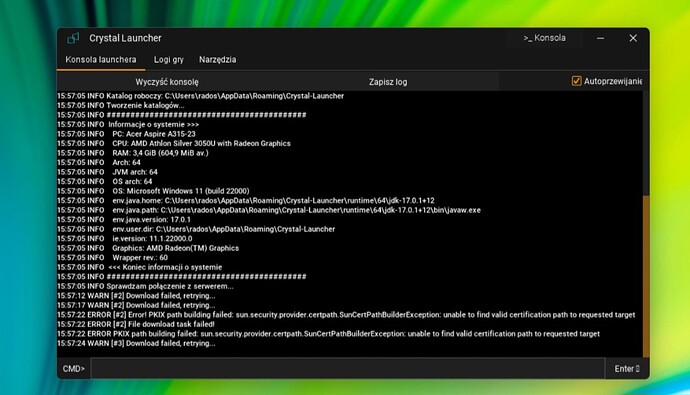
Task: Select the 'env.user.dir' log line
Action: coord(196,229)
